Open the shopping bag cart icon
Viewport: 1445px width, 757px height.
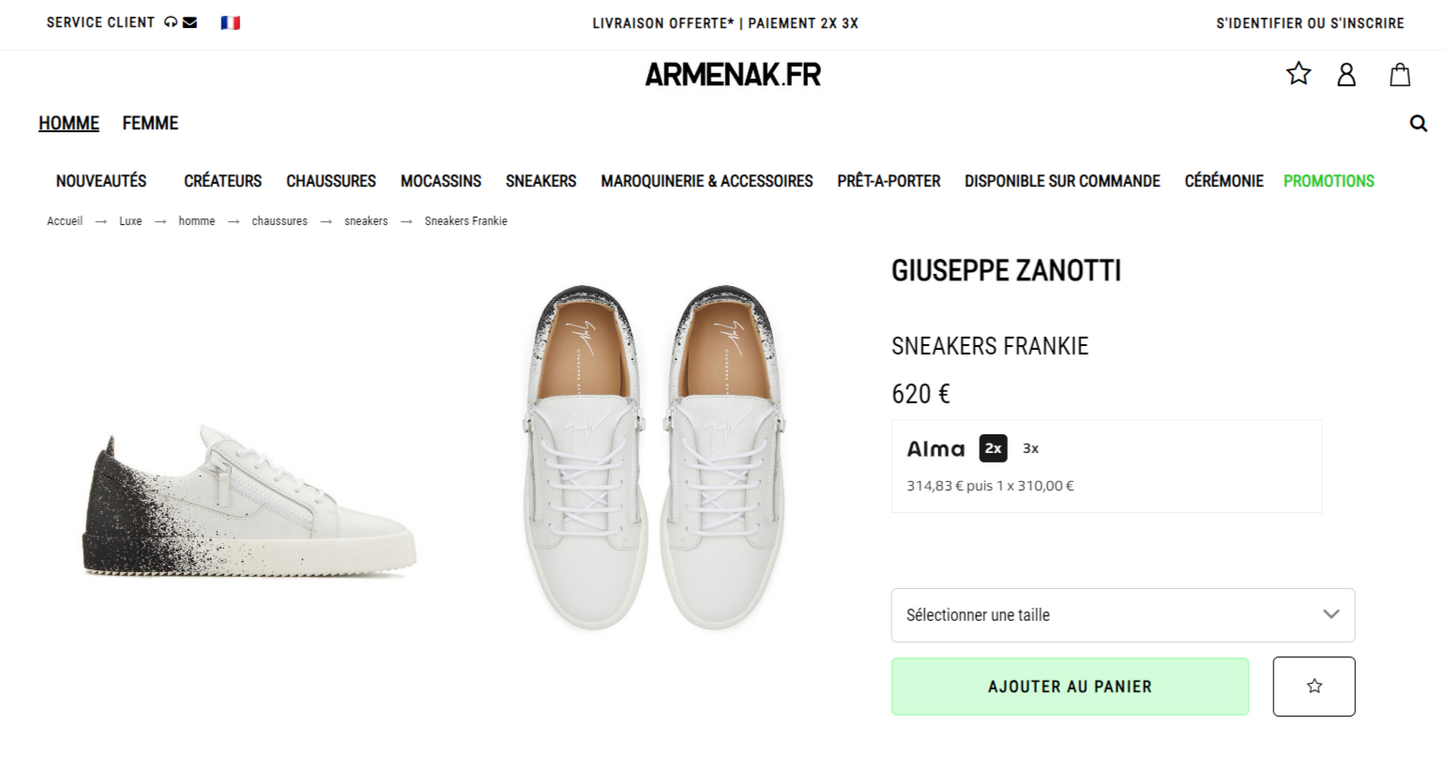[1400, 74]
